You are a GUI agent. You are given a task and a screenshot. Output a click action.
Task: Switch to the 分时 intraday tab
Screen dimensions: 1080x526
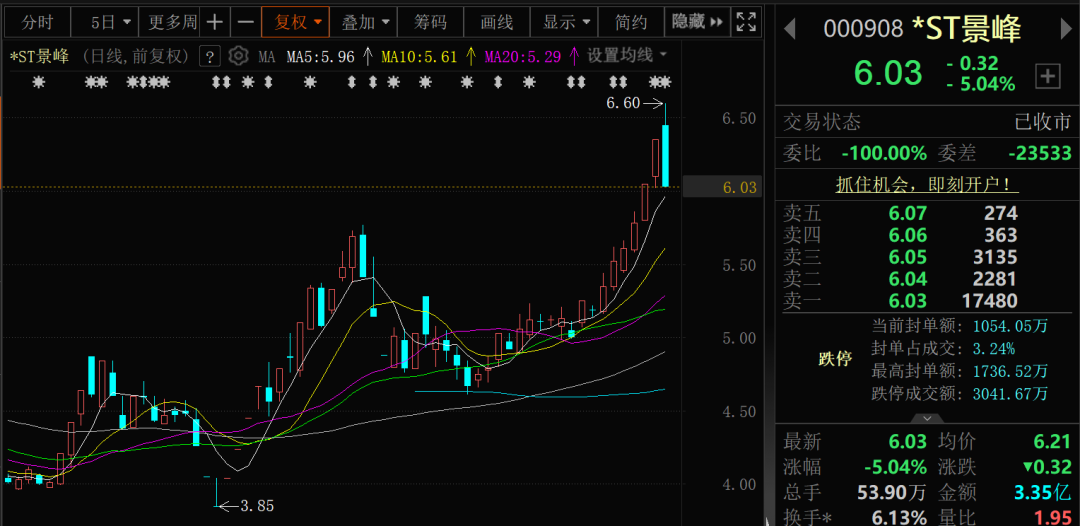[38, 22]
